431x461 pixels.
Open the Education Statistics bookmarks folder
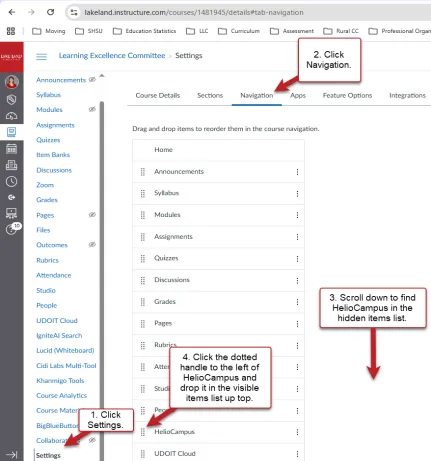pyautogui.click(x=145, y=31)
